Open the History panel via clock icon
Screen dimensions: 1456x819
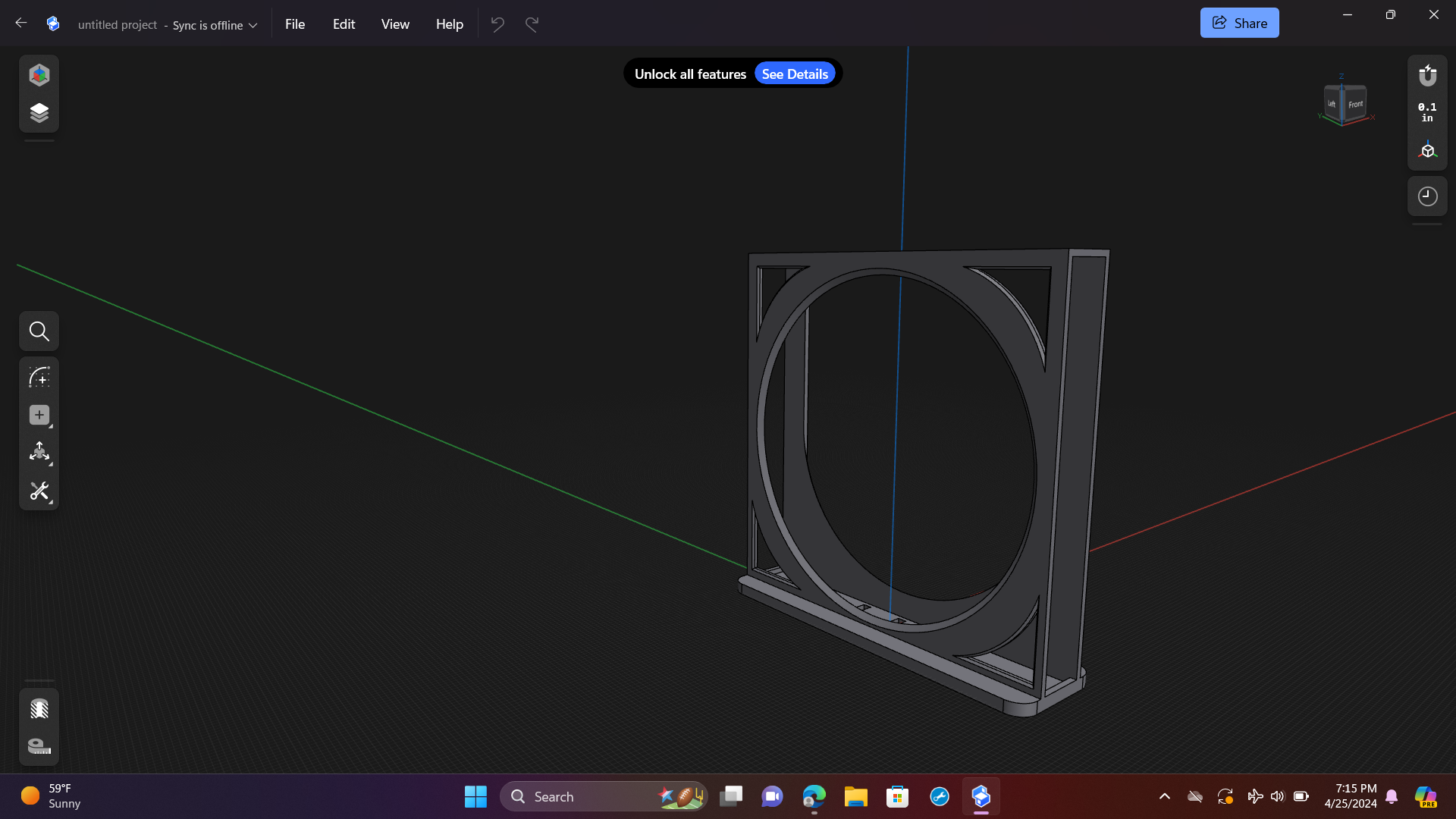[1428, 196]
